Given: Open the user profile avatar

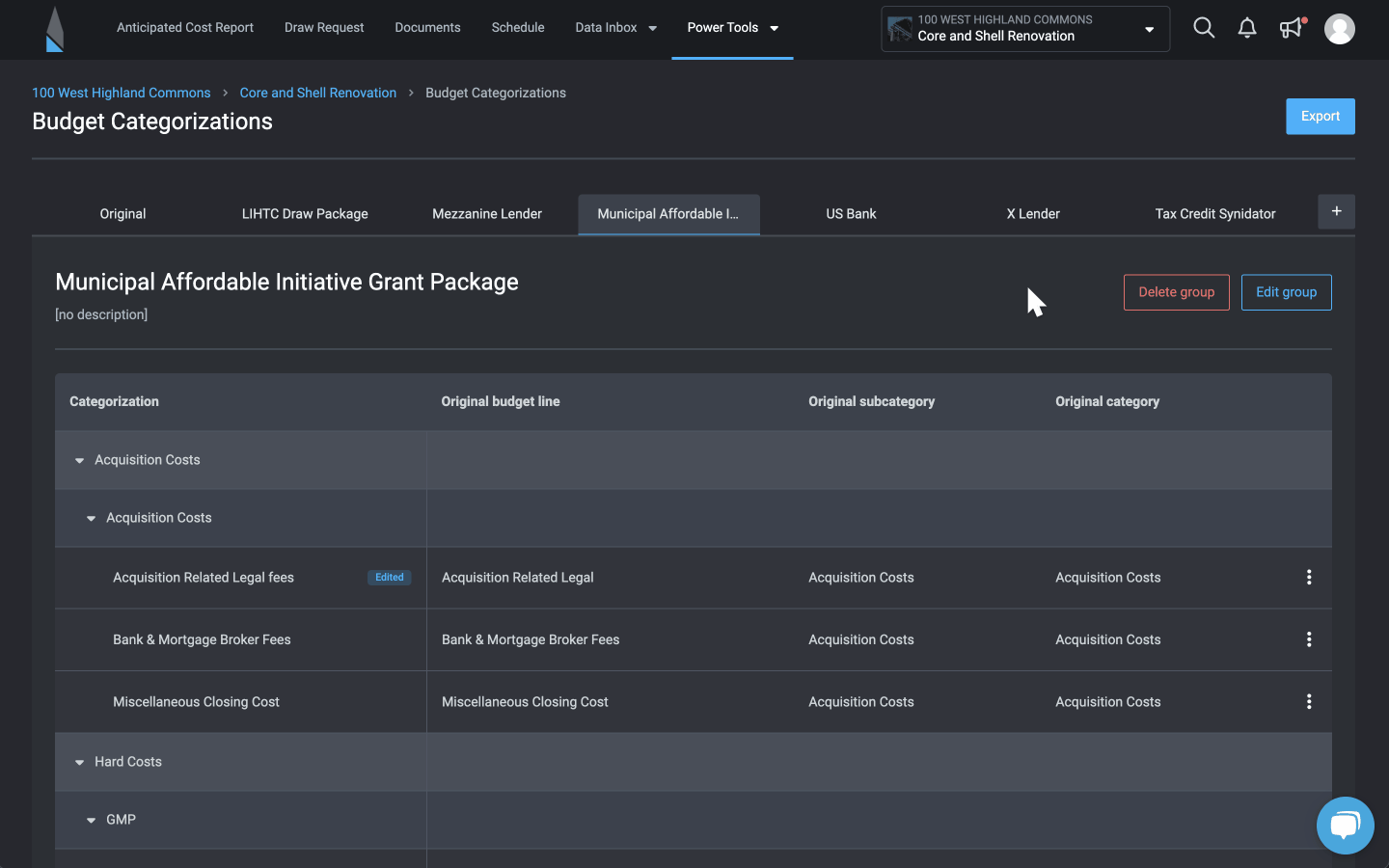Looking at the screenshot, I should (1339, 29).
